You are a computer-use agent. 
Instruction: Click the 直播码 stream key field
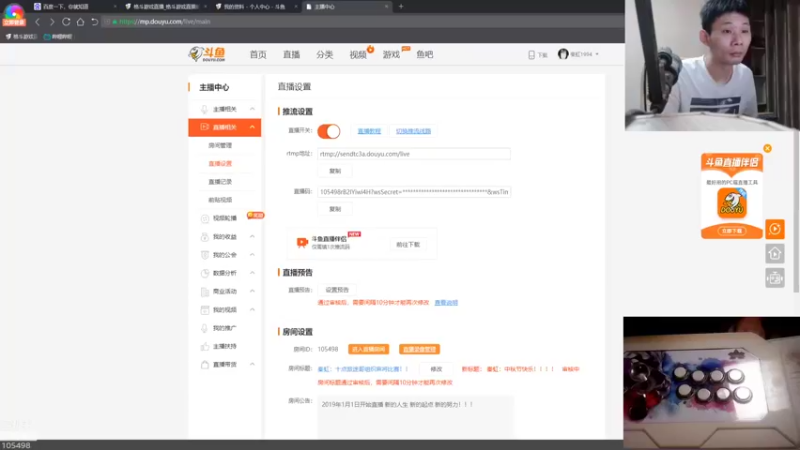(x=414, y=192)
